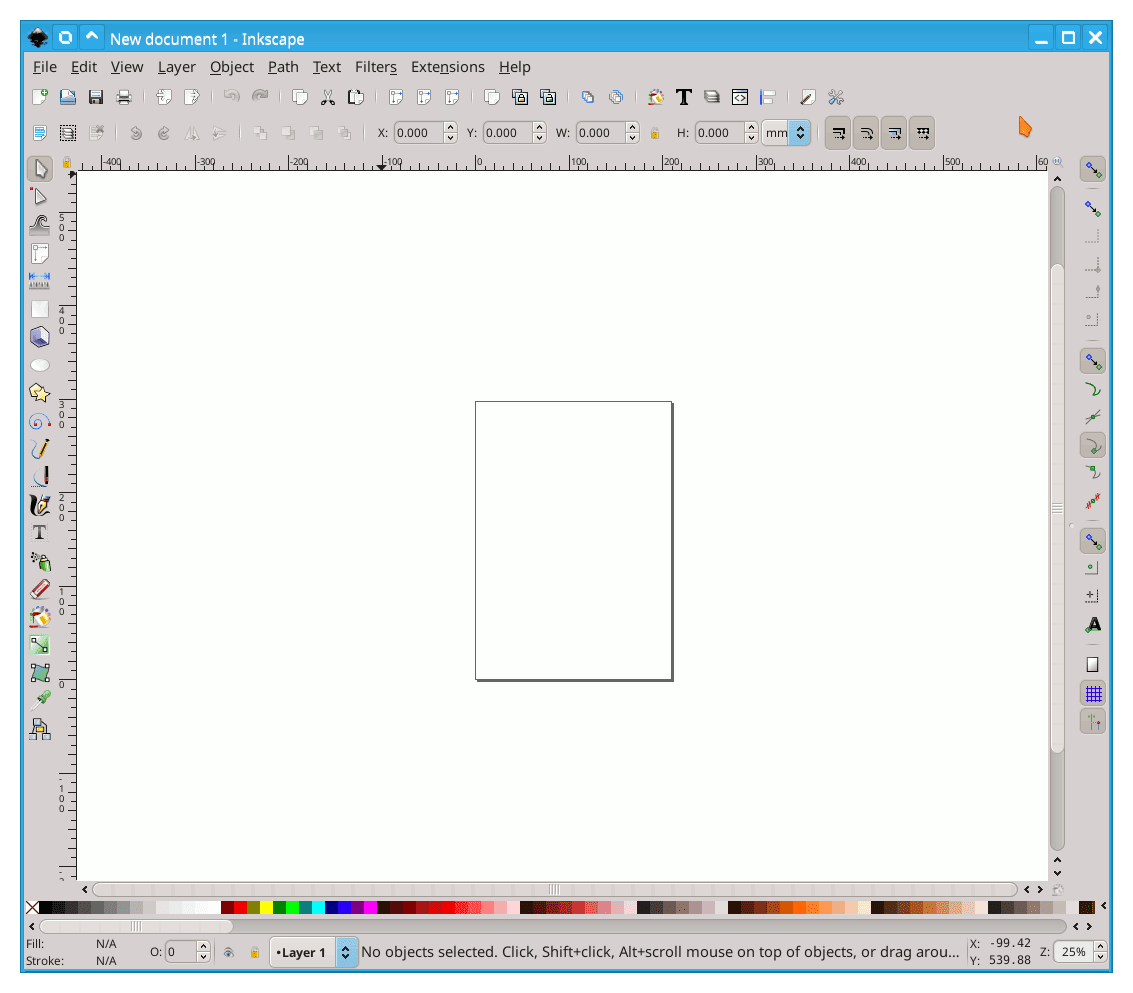The height and width of the screenshot is (993, 1133).
Task: Select the Paint bucket tool
Action: [40, 616]
